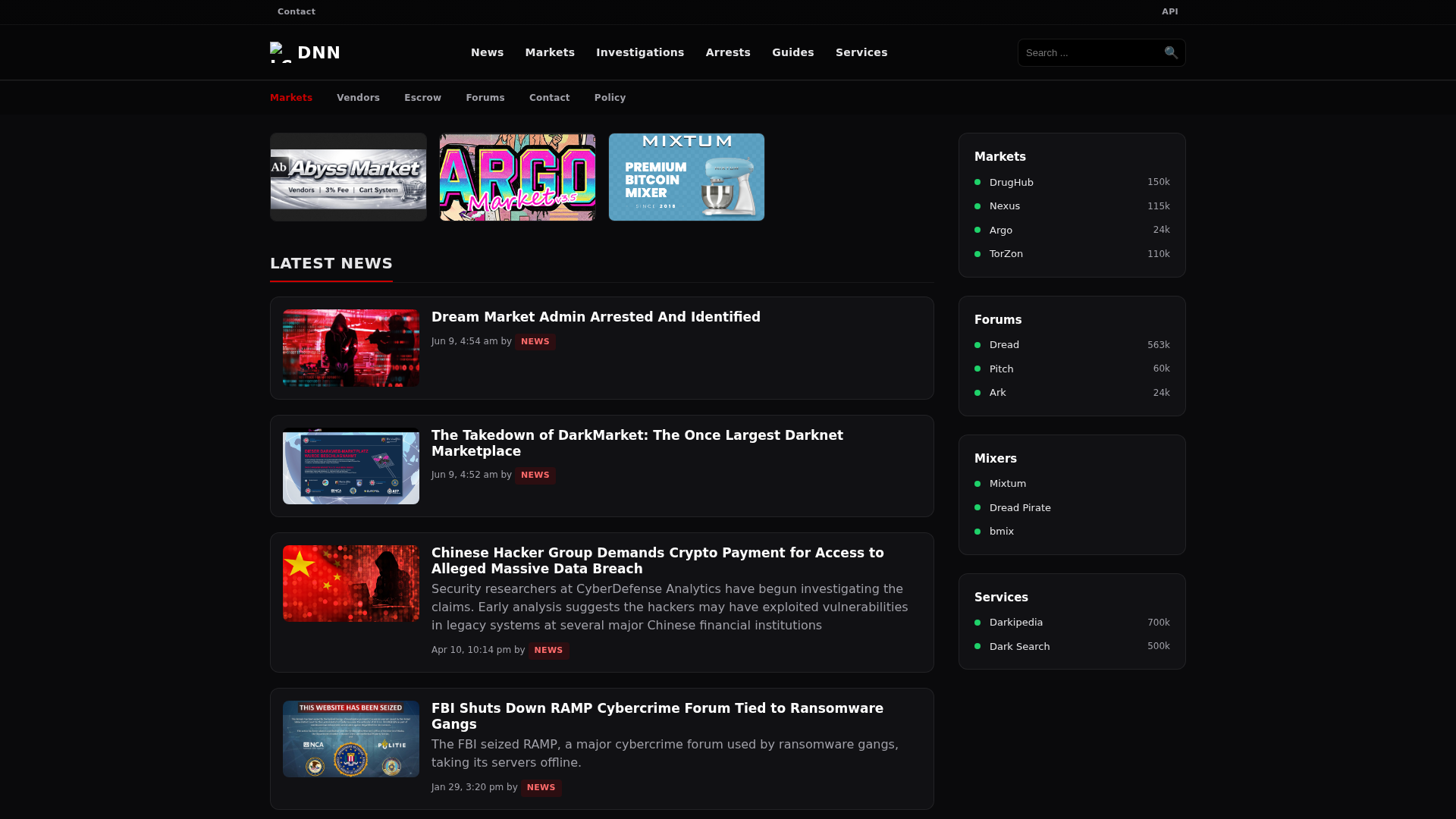
Task: Click the top bar Contact link
Action: point(297,11)
